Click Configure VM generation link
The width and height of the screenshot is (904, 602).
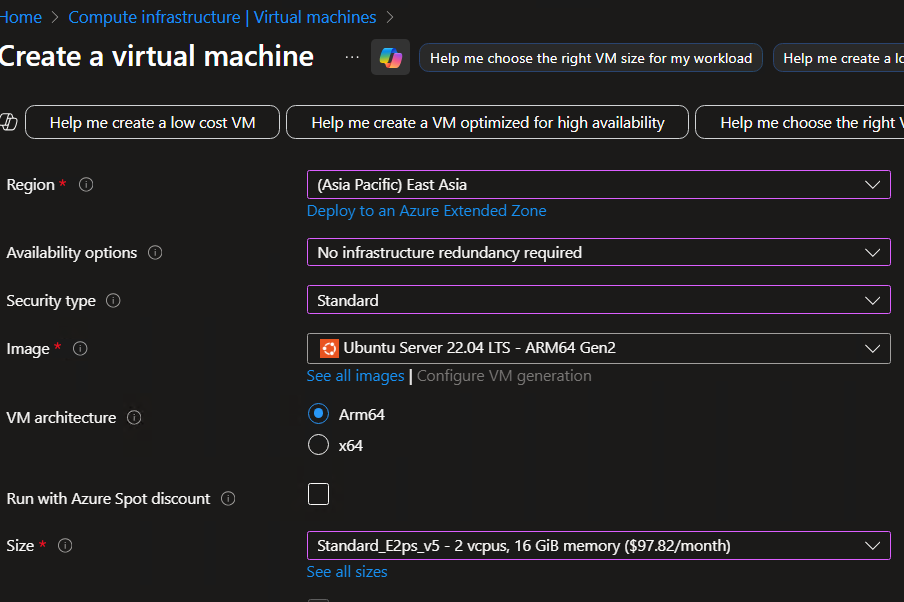pos(504,376)
